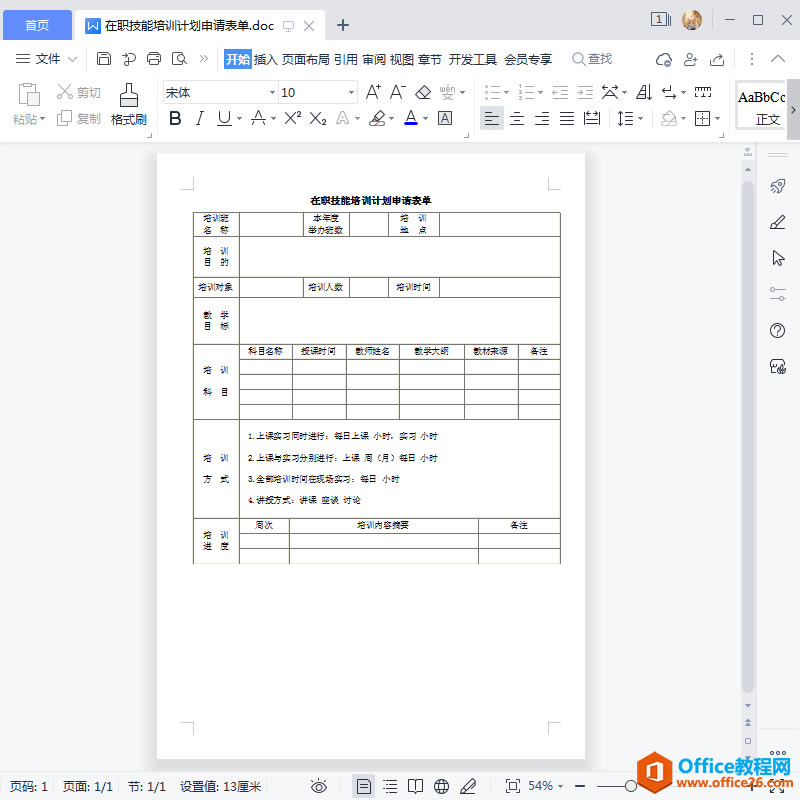Viewport: 800px width, 800px height.
Task: Toggle italic formatting
Action: point(201,119)
